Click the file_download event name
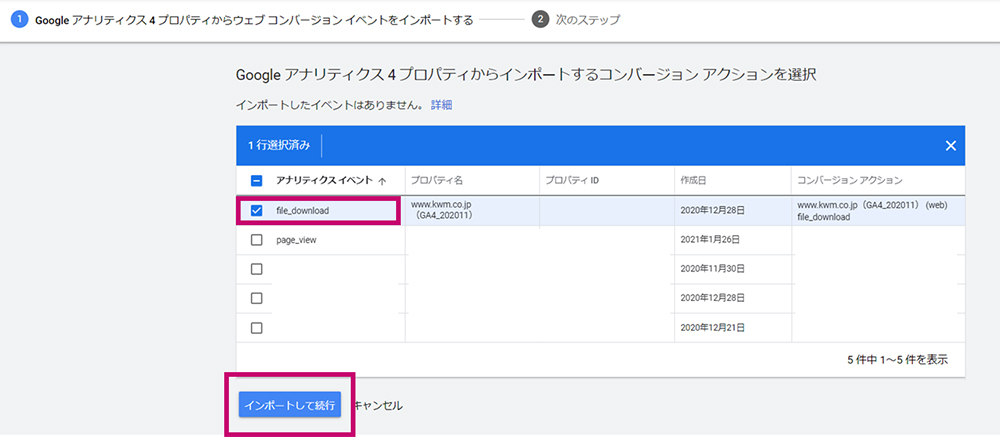The image size is (1000, 437). click(302, 211)
